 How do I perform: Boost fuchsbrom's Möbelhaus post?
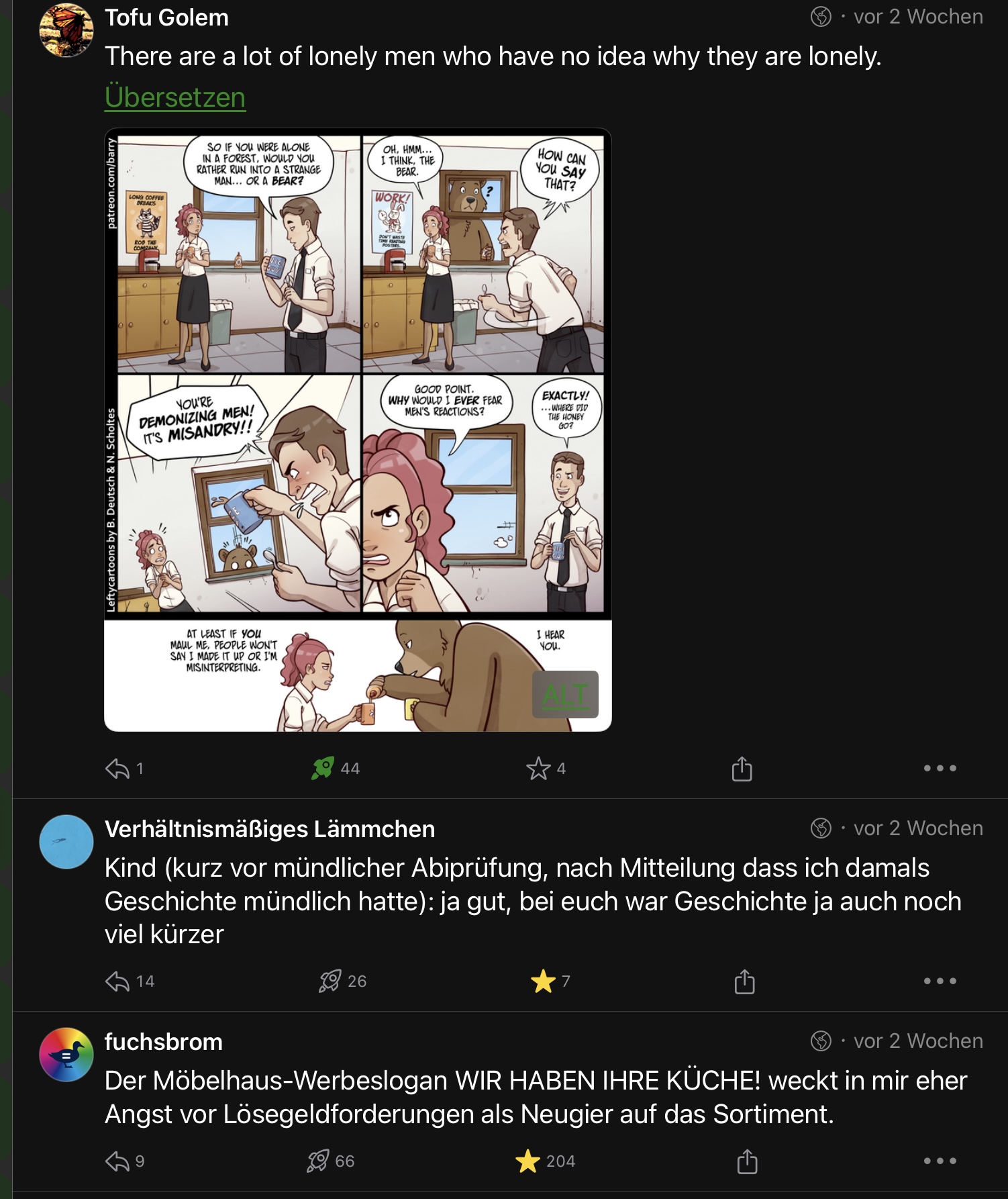(318, 1161)
